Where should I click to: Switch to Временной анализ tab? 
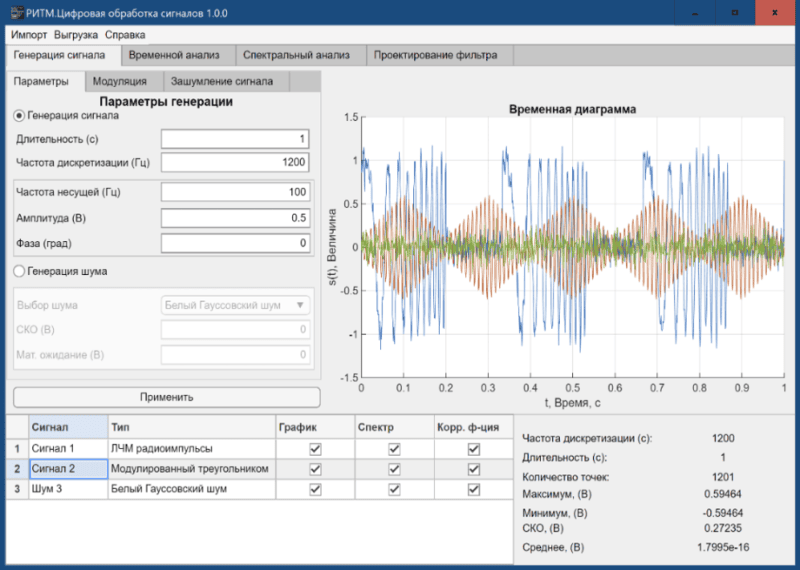176,55
